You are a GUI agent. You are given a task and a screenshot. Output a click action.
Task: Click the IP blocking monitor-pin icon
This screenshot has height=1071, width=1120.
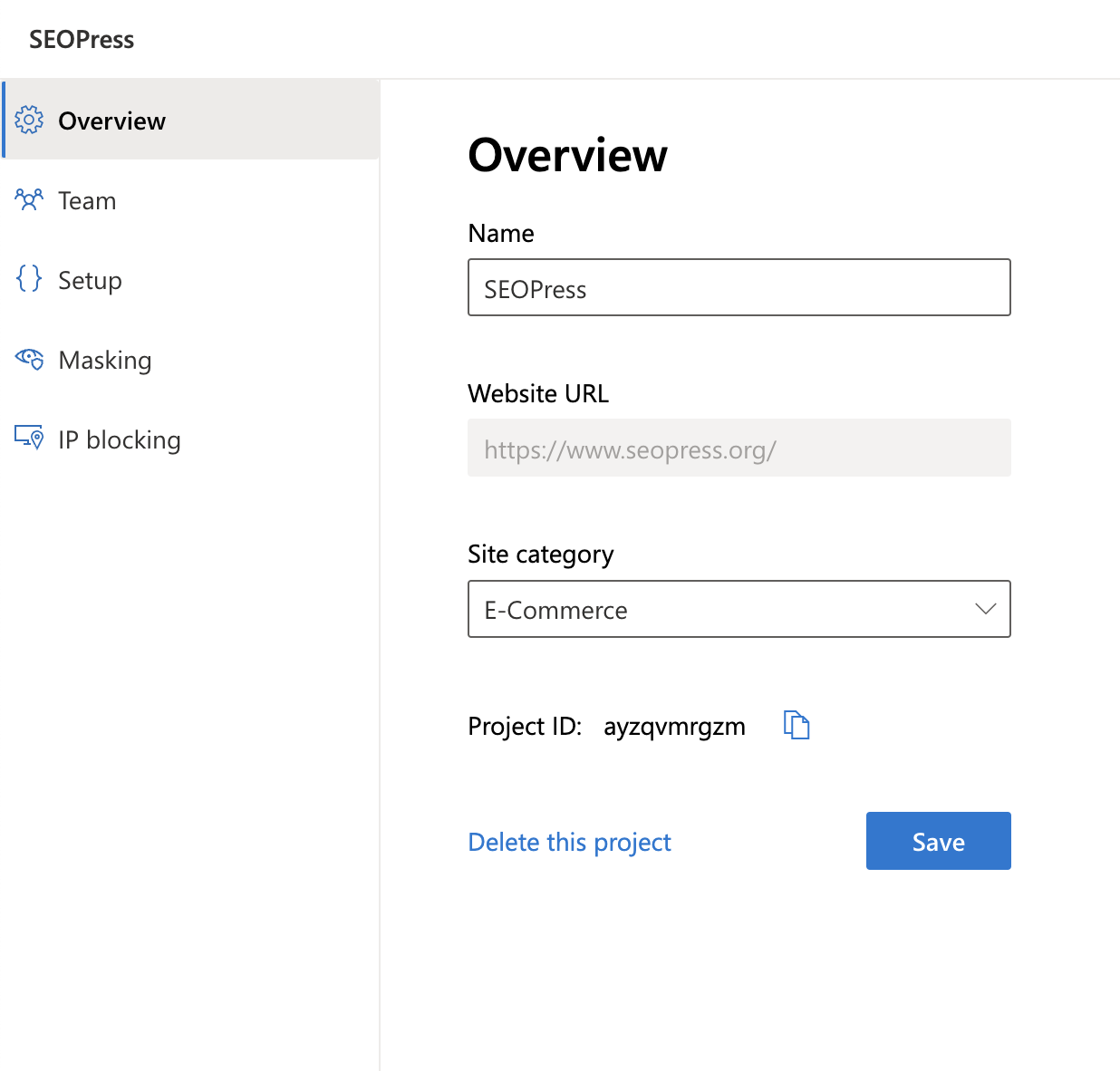[x=29, y=438]
